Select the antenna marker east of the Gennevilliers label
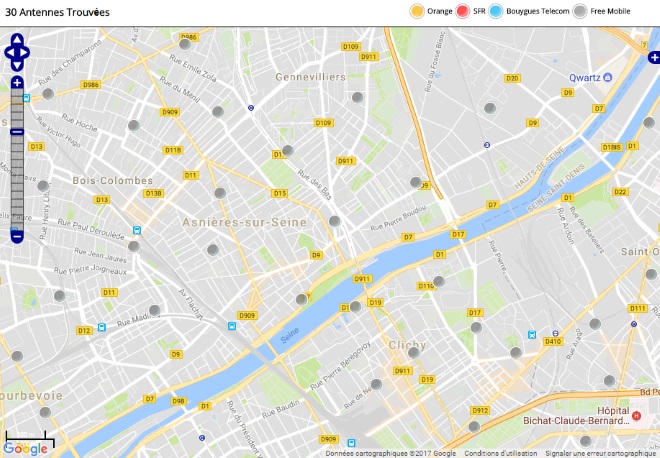 pyautogui.click(x=357, y=98)
